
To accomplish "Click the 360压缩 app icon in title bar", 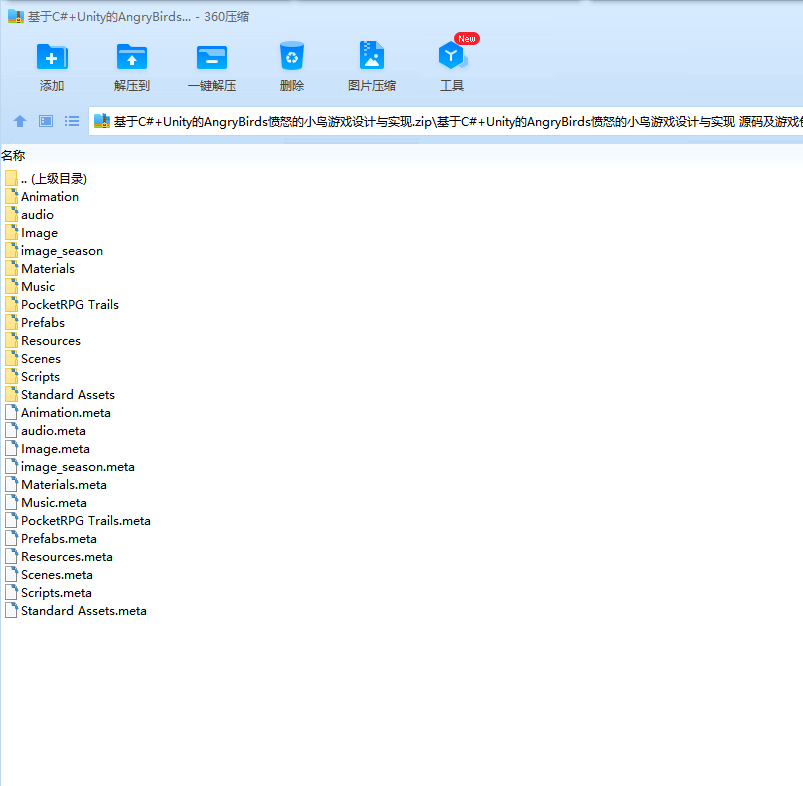I will 16,17.
